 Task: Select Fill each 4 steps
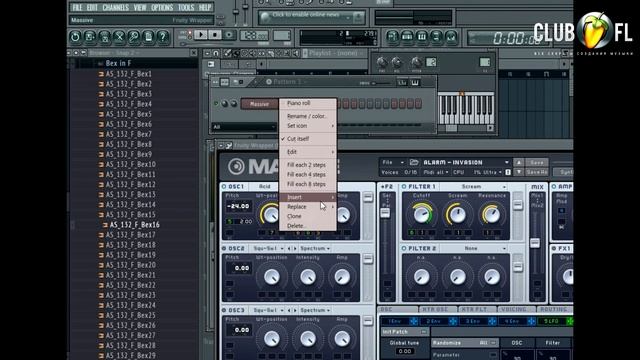308,174
